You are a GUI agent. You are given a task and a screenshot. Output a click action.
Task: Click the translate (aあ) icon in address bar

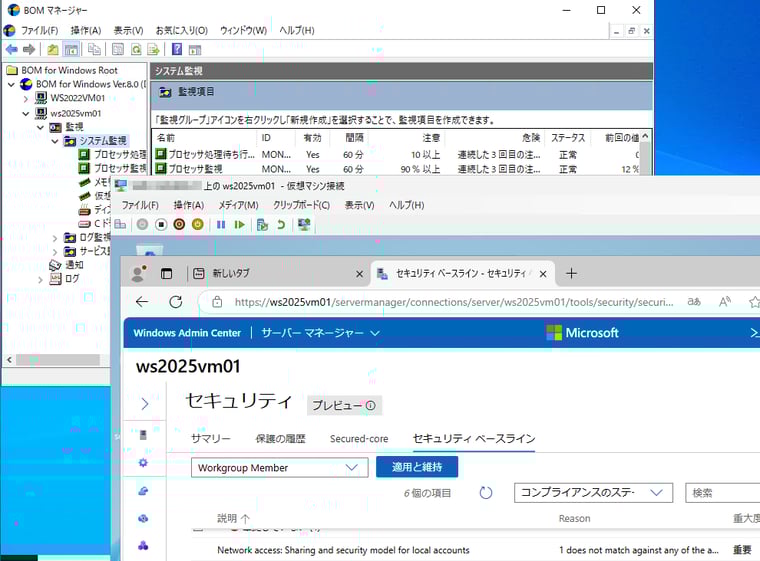pyautogui.click(x=694, y=302)
